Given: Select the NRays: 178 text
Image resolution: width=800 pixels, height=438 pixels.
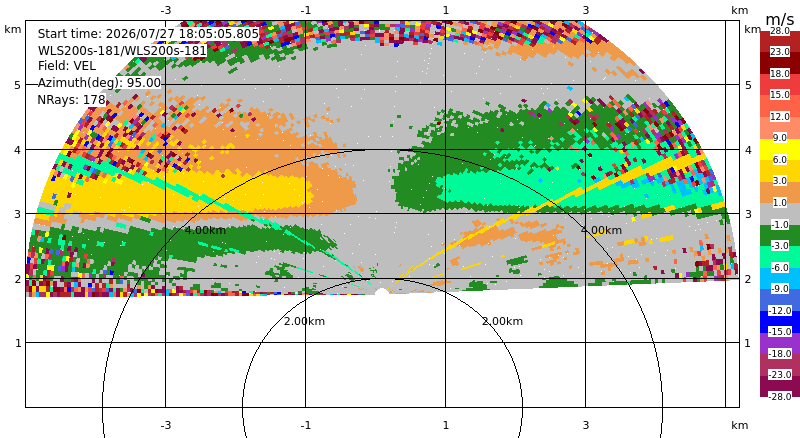Looking at the screenshot, I should click(71, 100).
